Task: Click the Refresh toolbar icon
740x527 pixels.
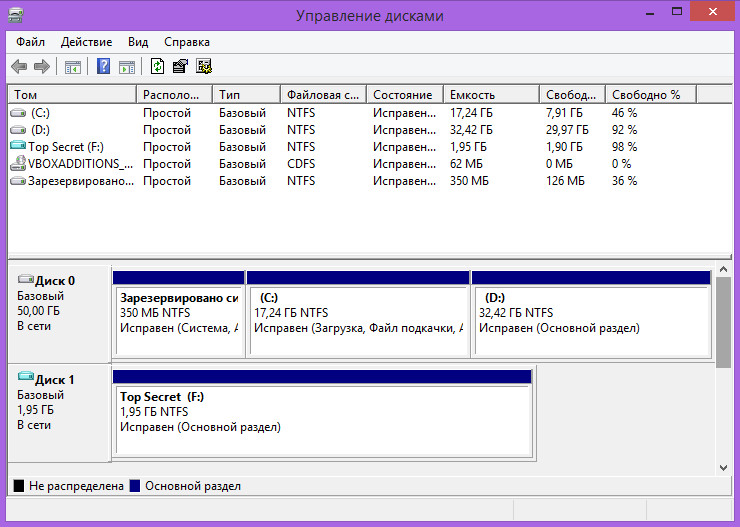Action: click(x=157, y=66)
